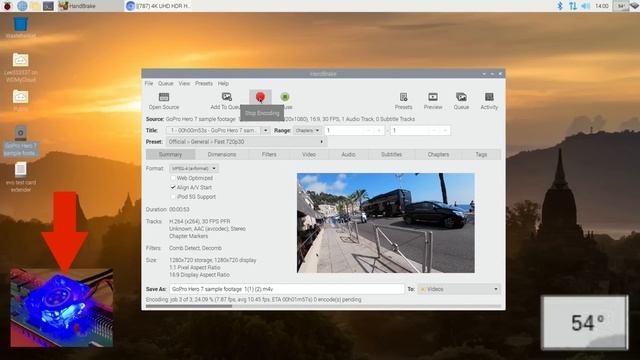Open the Format MPEG-4 dropdown

[x=194, y=168]
